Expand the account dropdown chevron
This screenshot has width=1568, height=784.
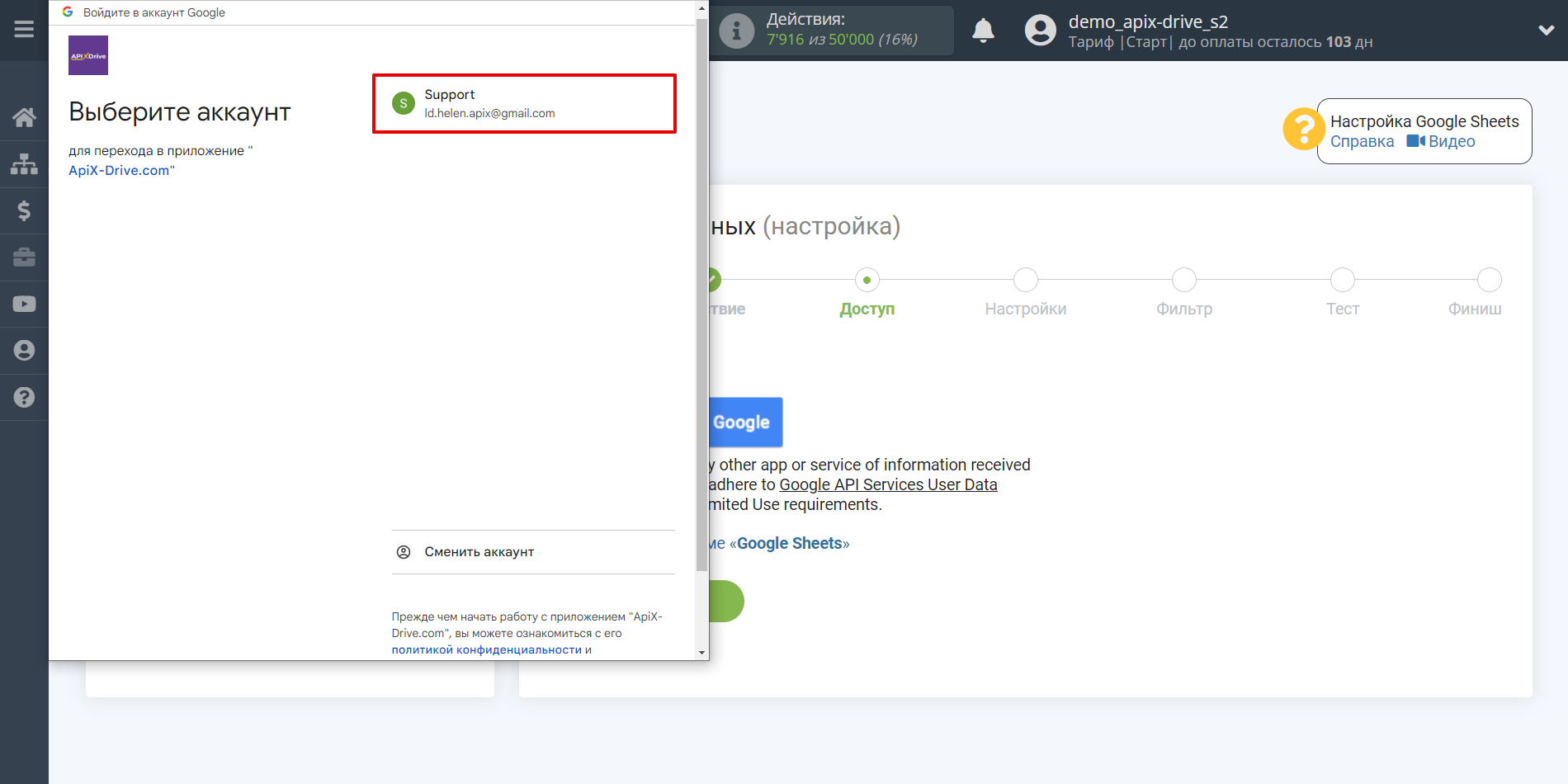click(x=1547, y=31)
